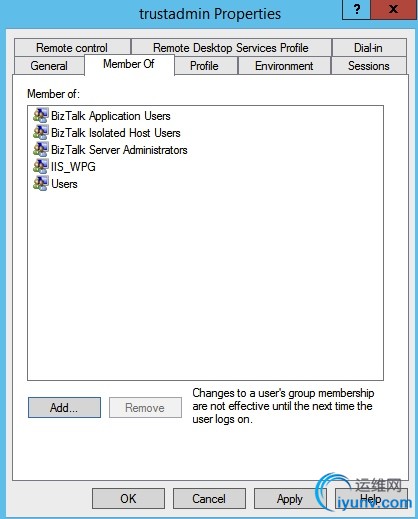The image size is (418, 519).
Task: Click the BizTalk Isolated Host Users group icon
Action: click(41, 132)
